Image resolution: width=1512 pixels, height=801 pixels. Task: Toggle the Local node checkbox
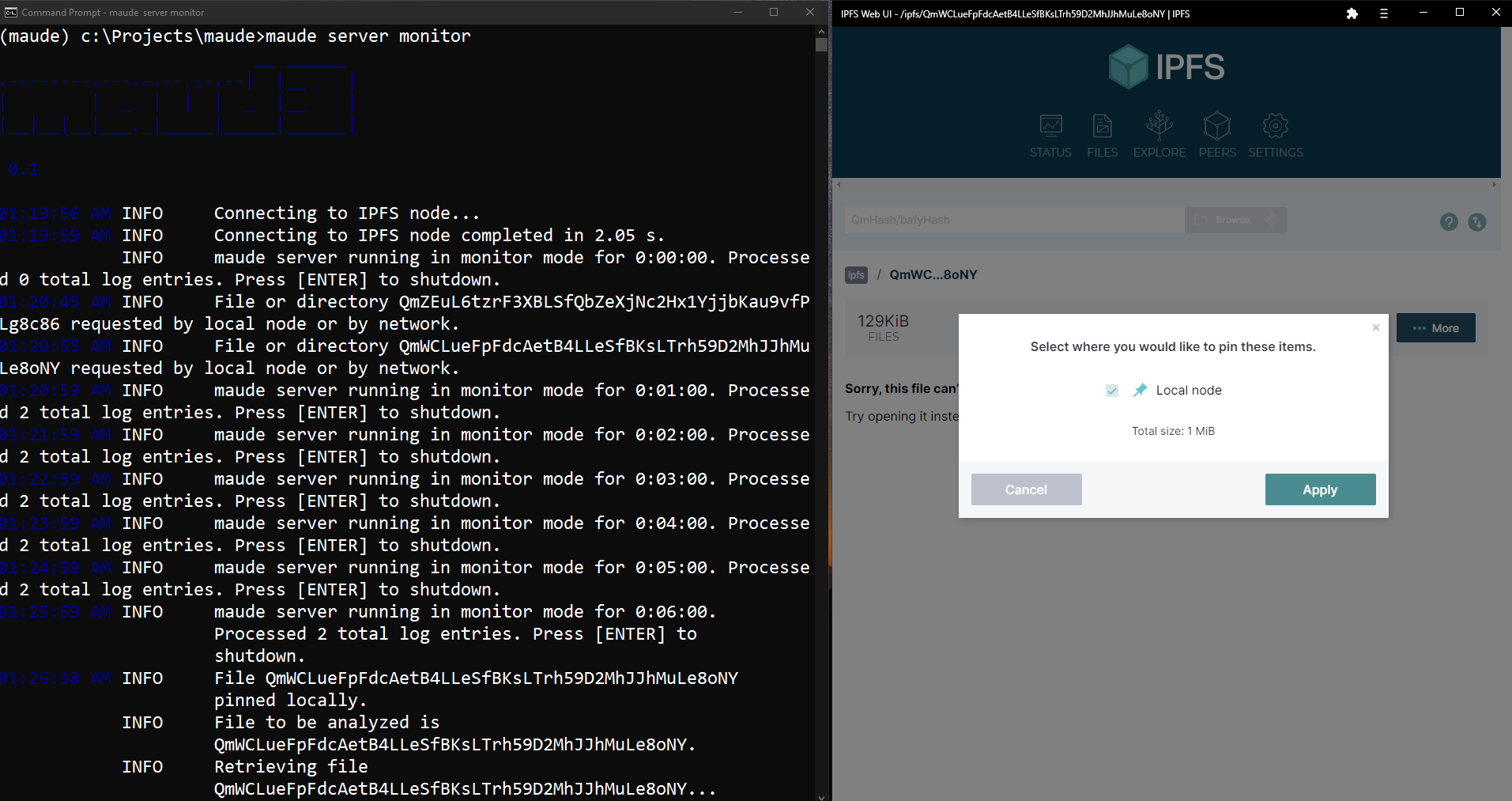tap(1112, 391)
